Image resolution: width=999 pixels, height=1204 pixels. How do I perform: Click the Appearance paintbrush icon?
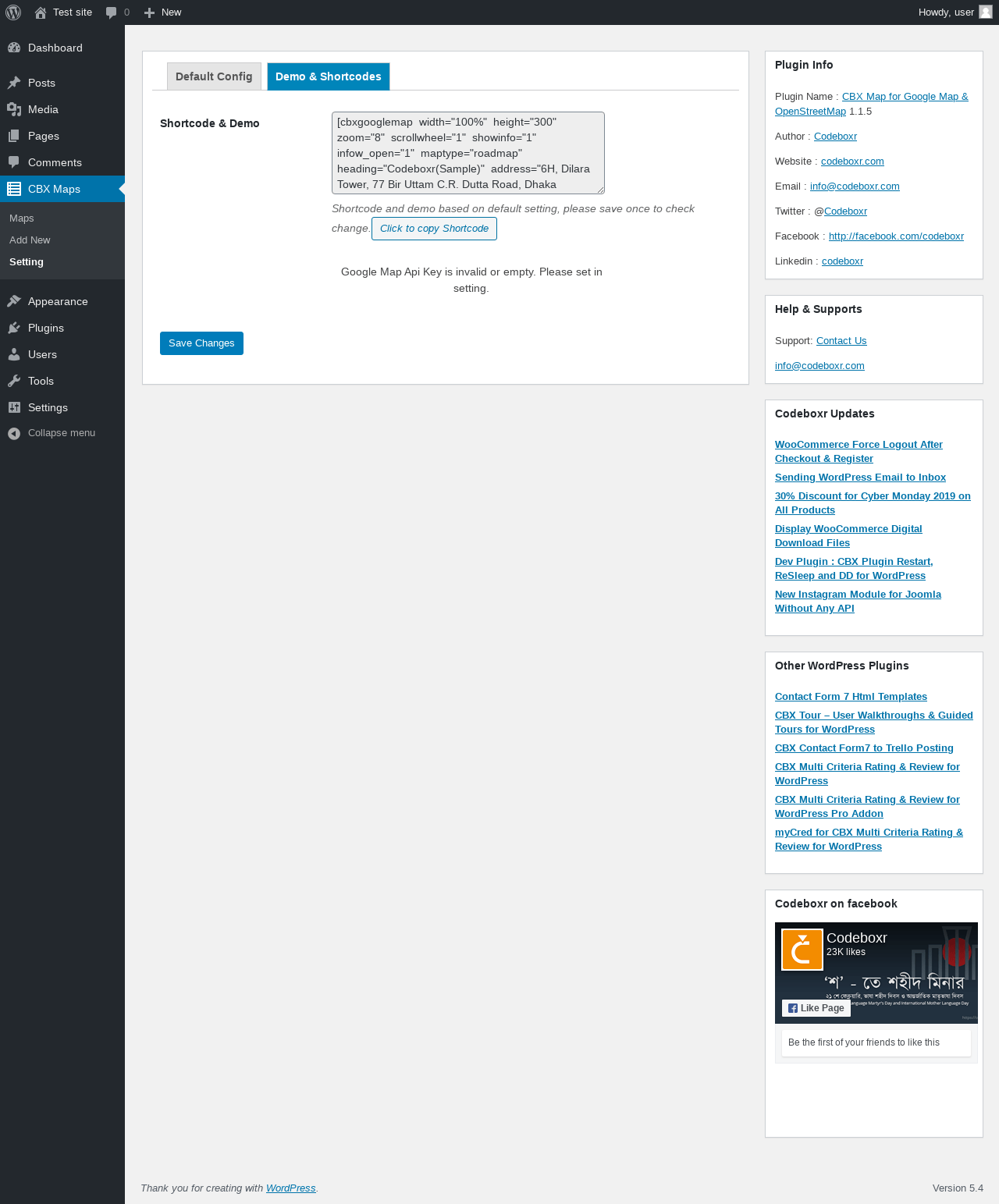14,301
